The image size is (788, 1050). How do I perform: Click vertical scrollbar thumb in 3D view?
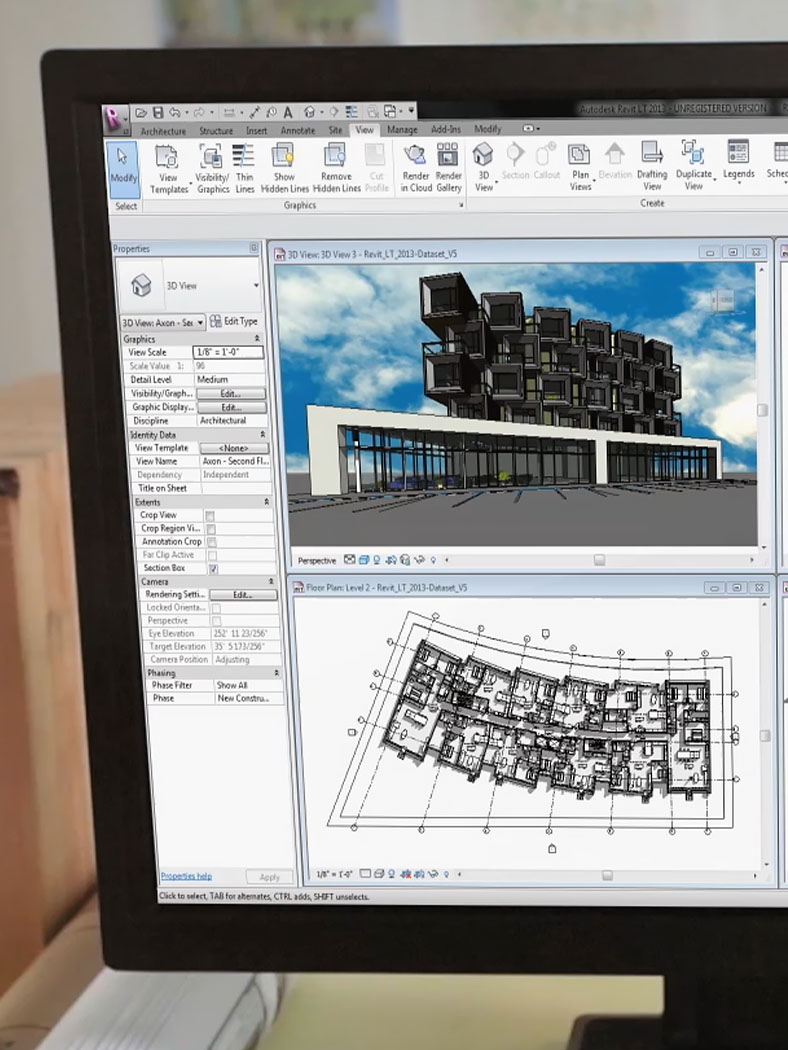762,410
